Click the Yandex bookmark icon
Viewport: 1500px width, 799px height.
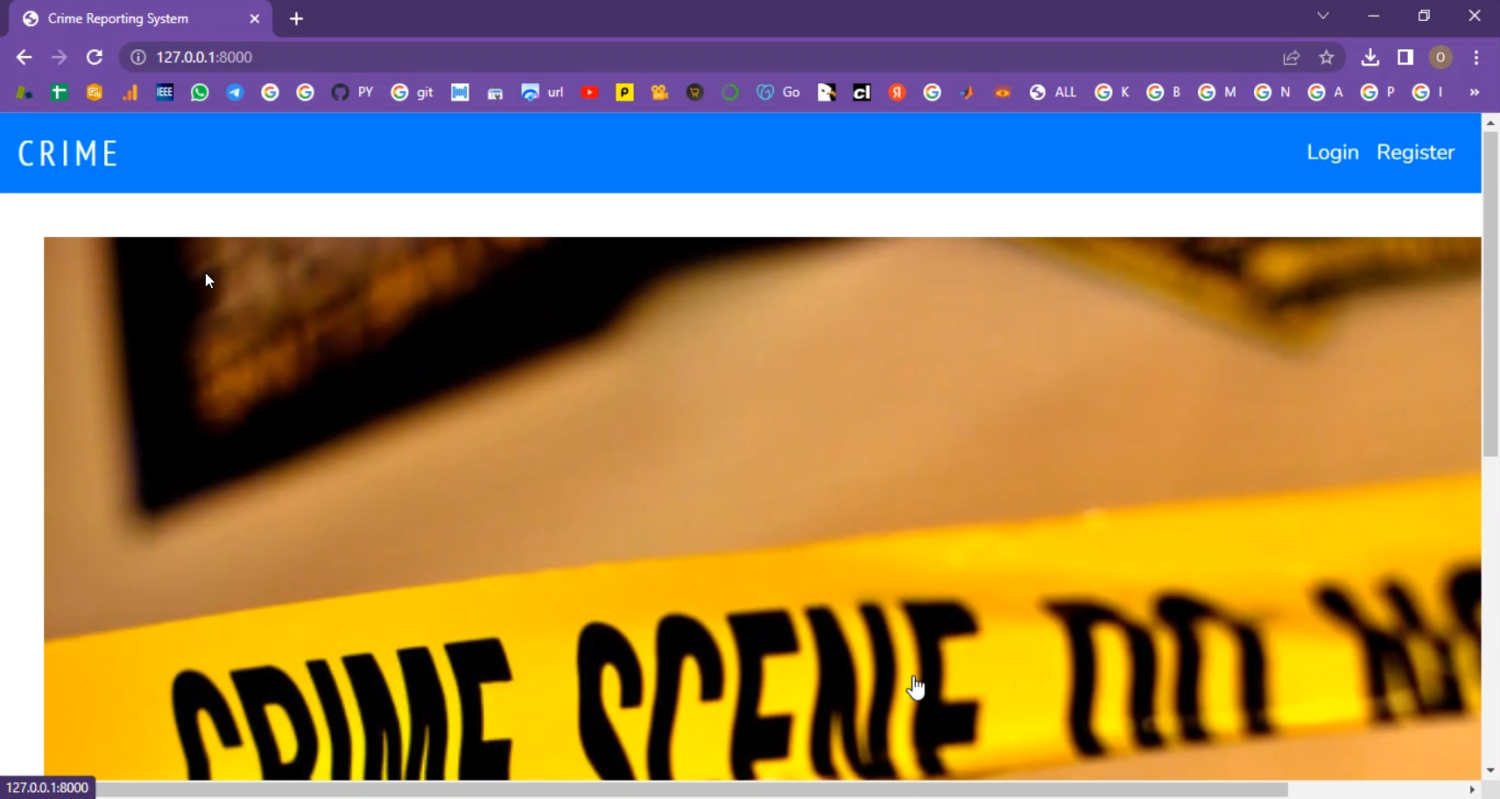click(897, 93)
